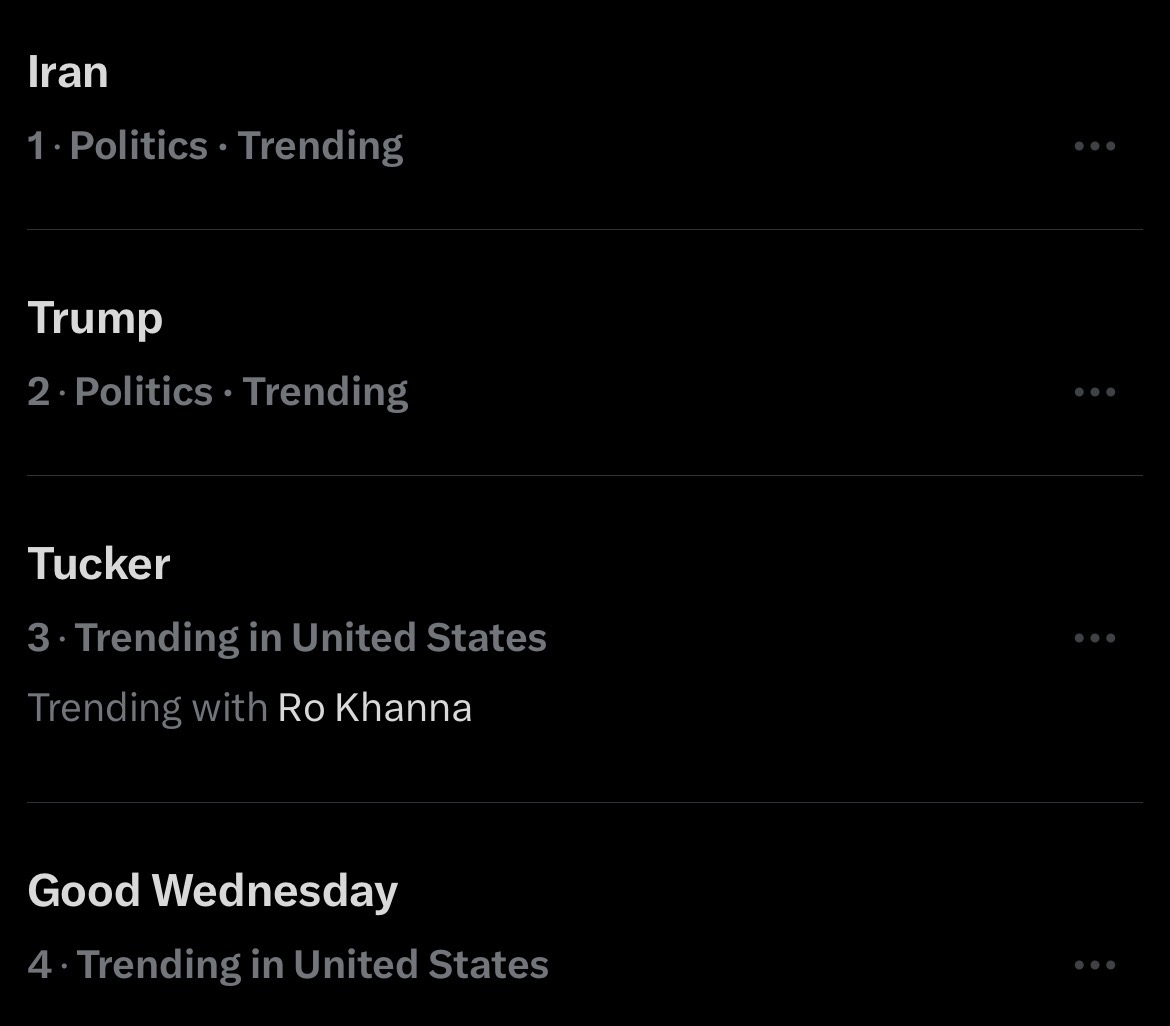
Task: Open the Good Wednesday trend
Action: [212, 890]
